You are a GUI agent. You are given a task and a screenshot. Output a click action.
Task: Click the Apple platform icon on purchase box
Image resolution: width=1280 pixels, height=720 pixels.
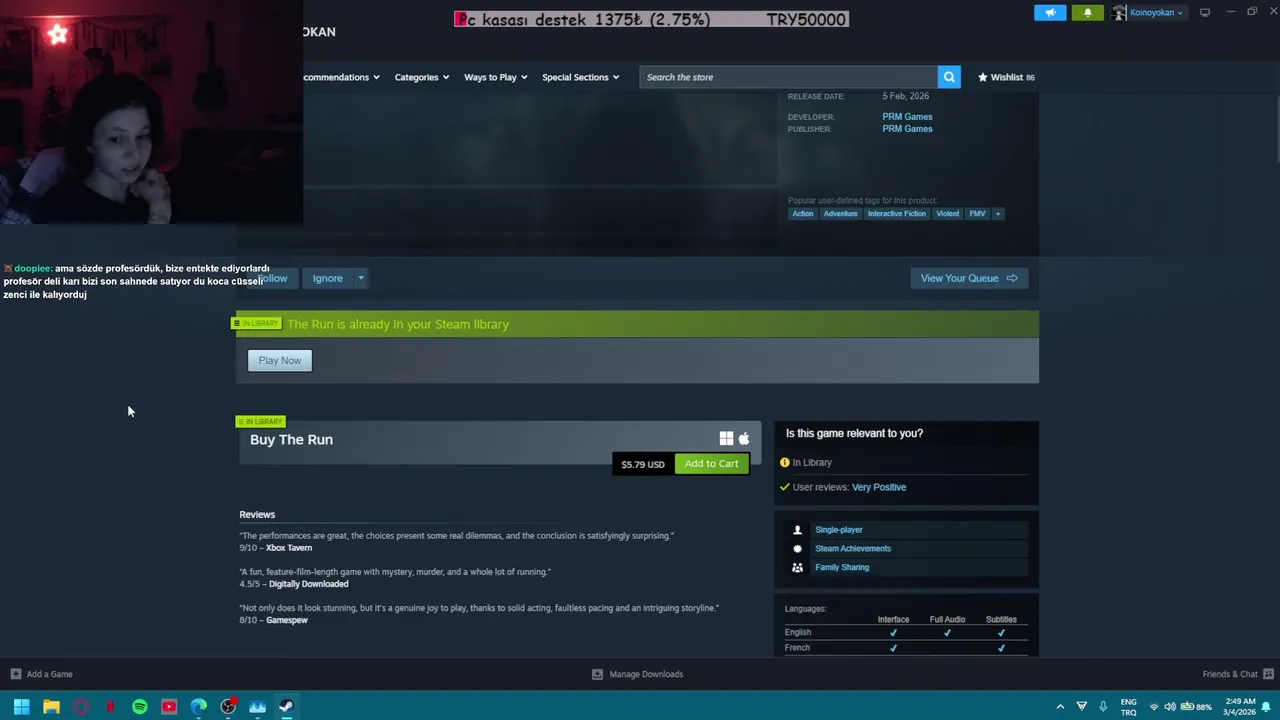(x=744, y=439)
